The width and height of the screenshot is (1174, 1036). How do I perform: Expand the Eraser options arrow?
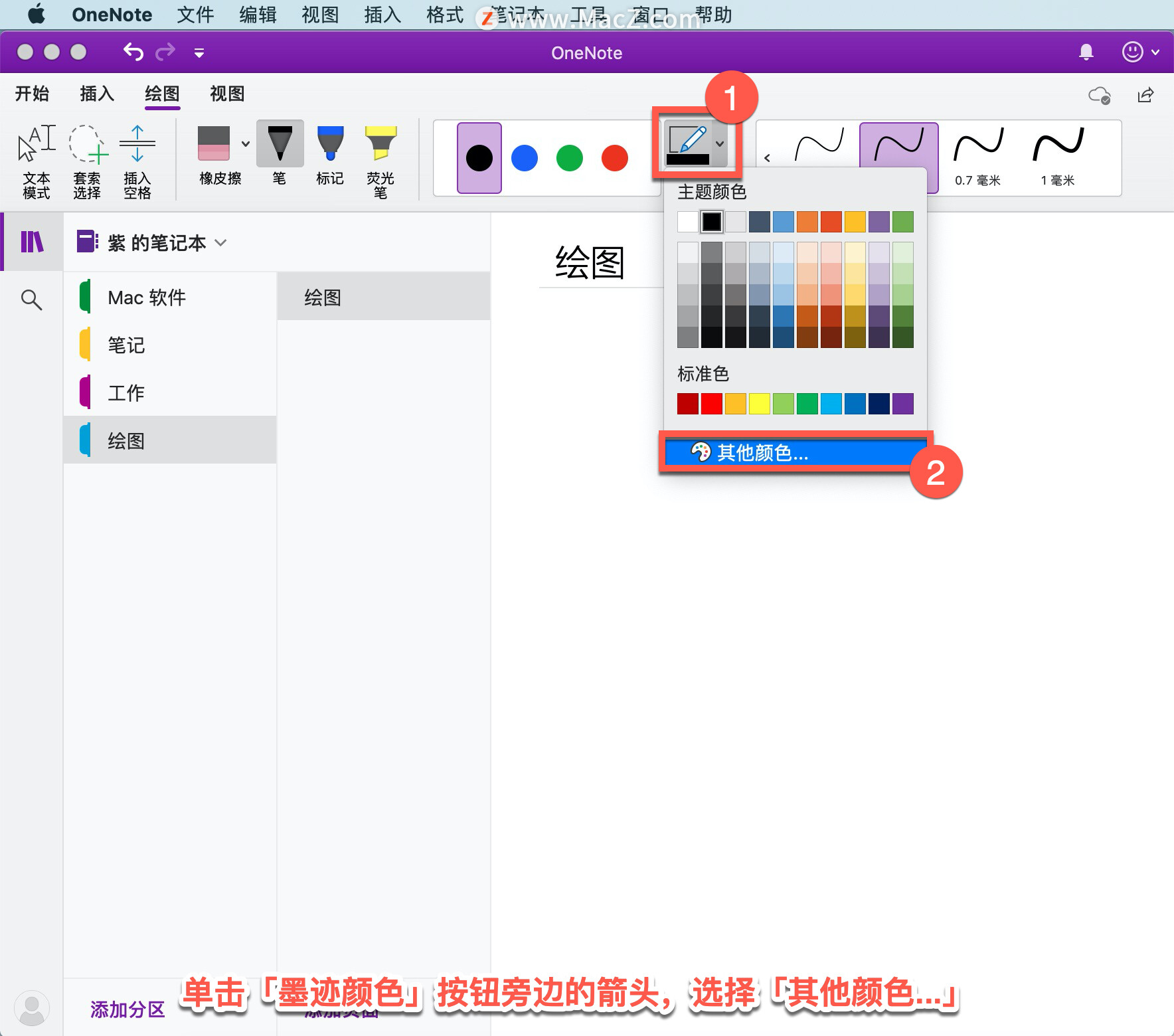click(246, 143)
